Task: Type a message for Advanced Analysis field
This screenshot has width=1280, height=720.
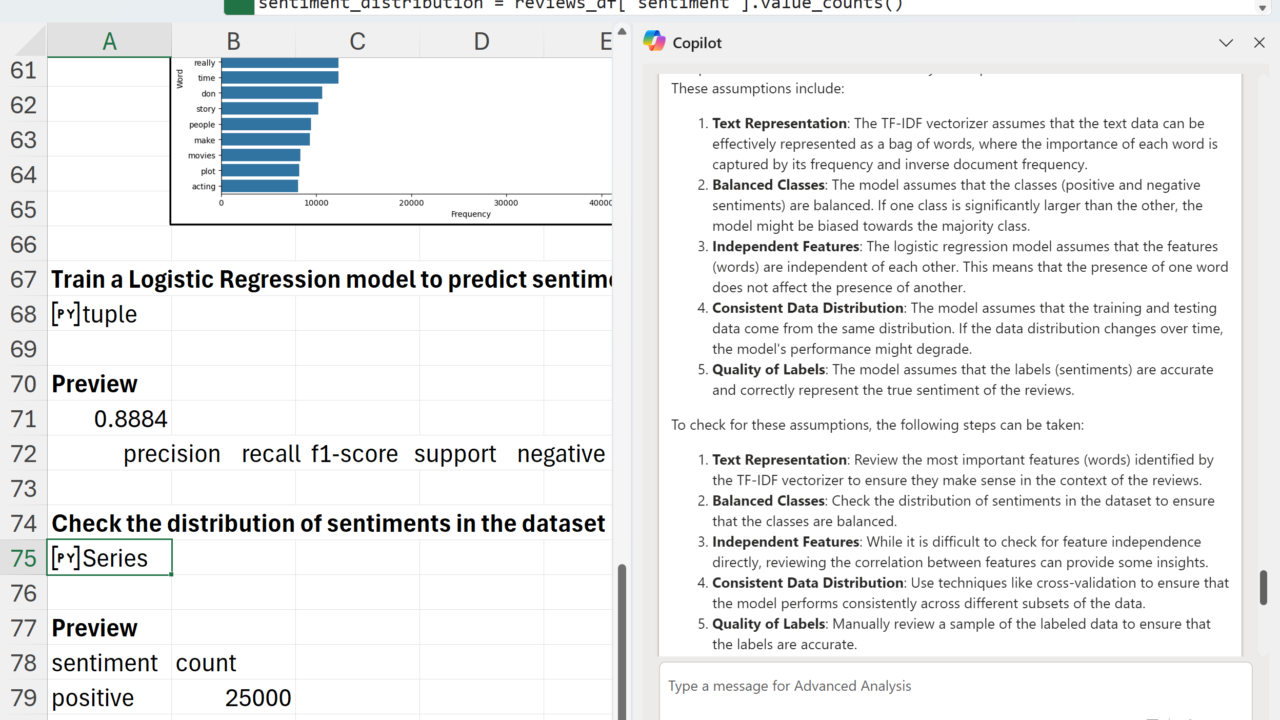Action: [955, 686]
